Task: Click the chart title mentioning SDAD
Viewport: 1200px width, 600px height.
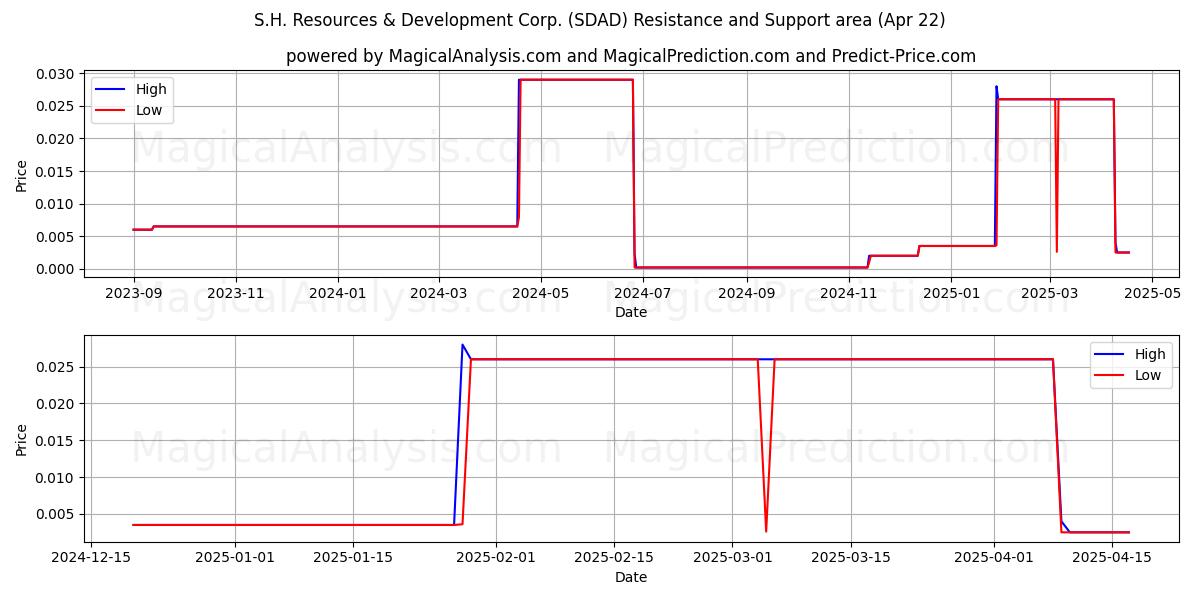Action: click(600, 20)
